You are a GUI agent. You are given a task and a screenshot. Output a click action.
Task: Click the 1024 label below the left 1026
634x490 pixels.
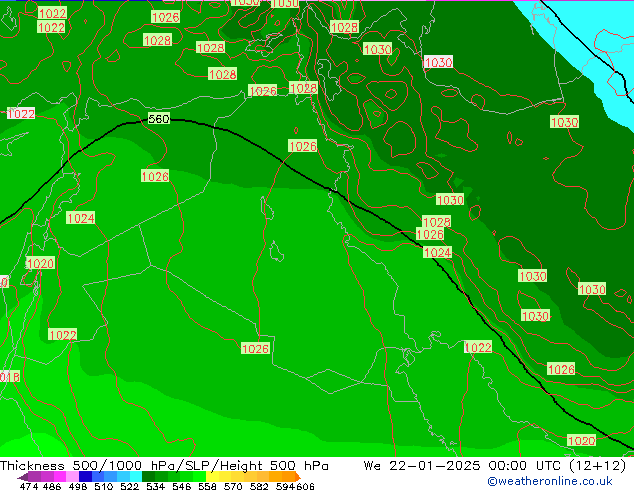80,218
